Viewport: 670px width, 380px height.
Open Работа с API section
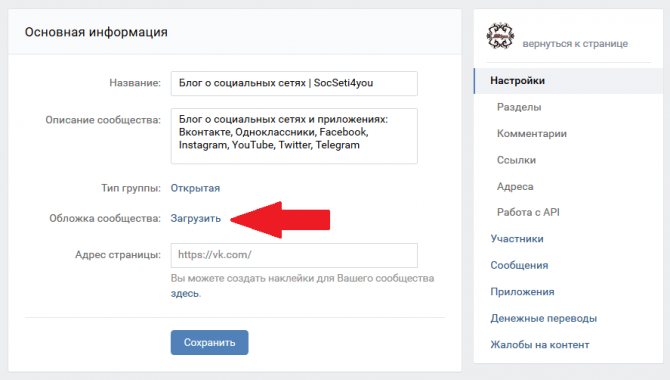528,212
